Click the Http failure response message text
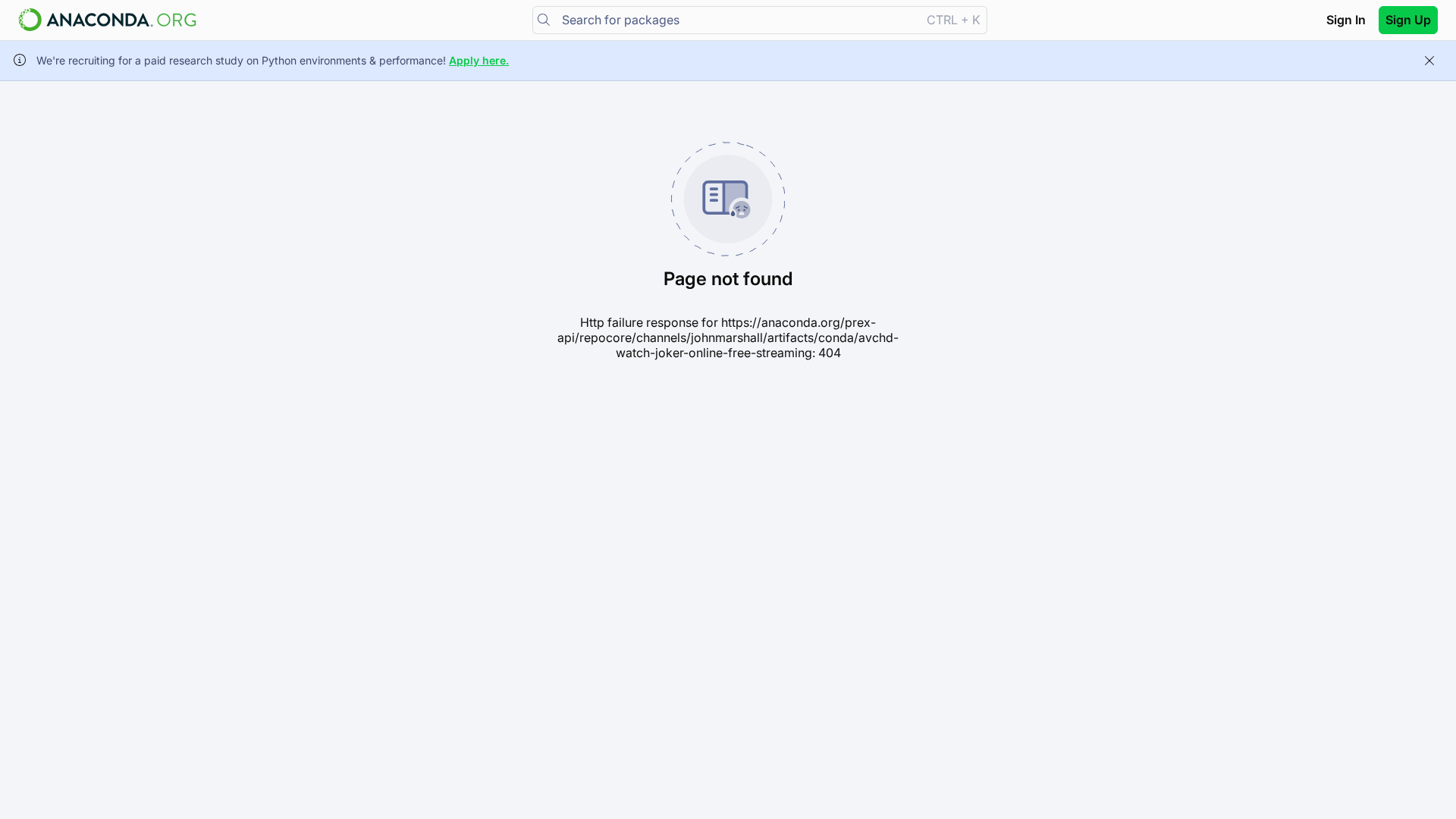The height and width of the screenshot is (819, 1456). [728, 337]
